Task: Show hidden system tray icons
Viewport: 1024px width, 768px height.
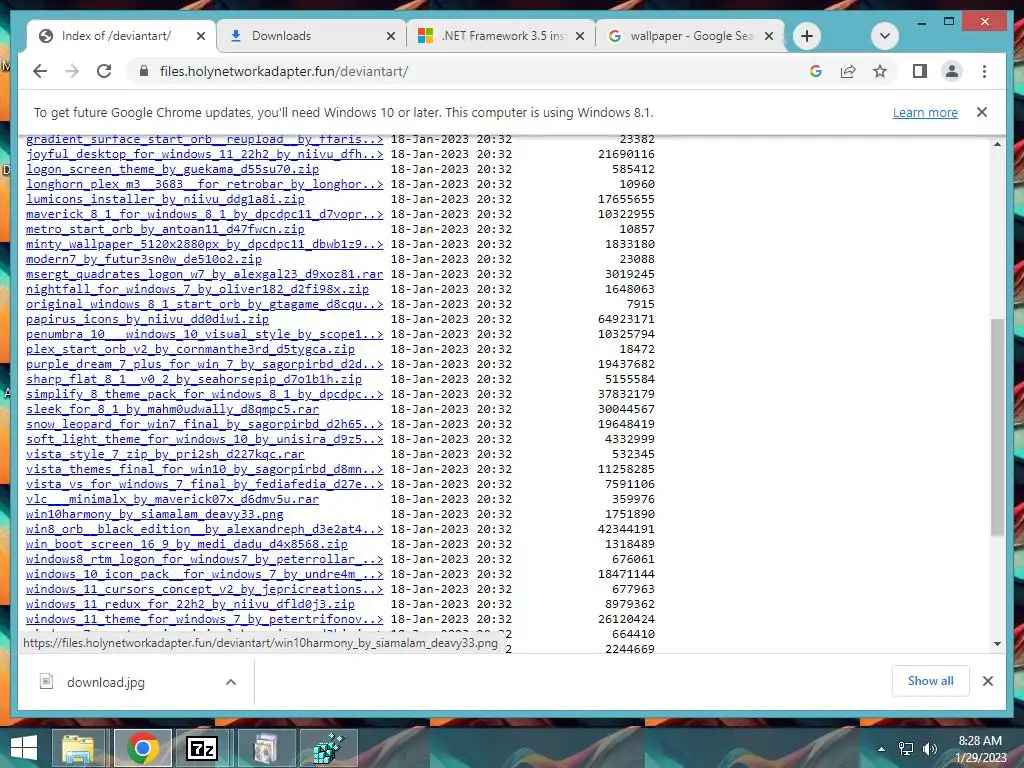Action: coord(882,749)
